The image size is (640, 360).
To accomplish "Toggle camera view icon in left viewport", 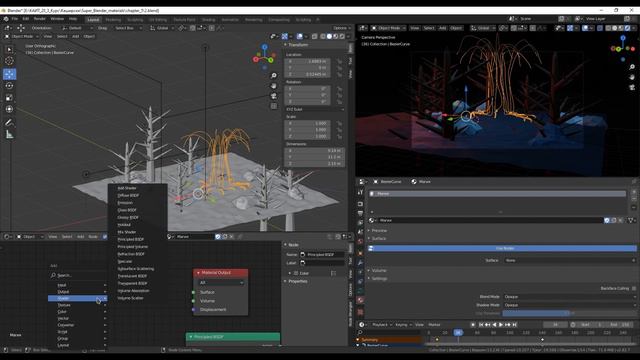I will [x=274, y=96].
